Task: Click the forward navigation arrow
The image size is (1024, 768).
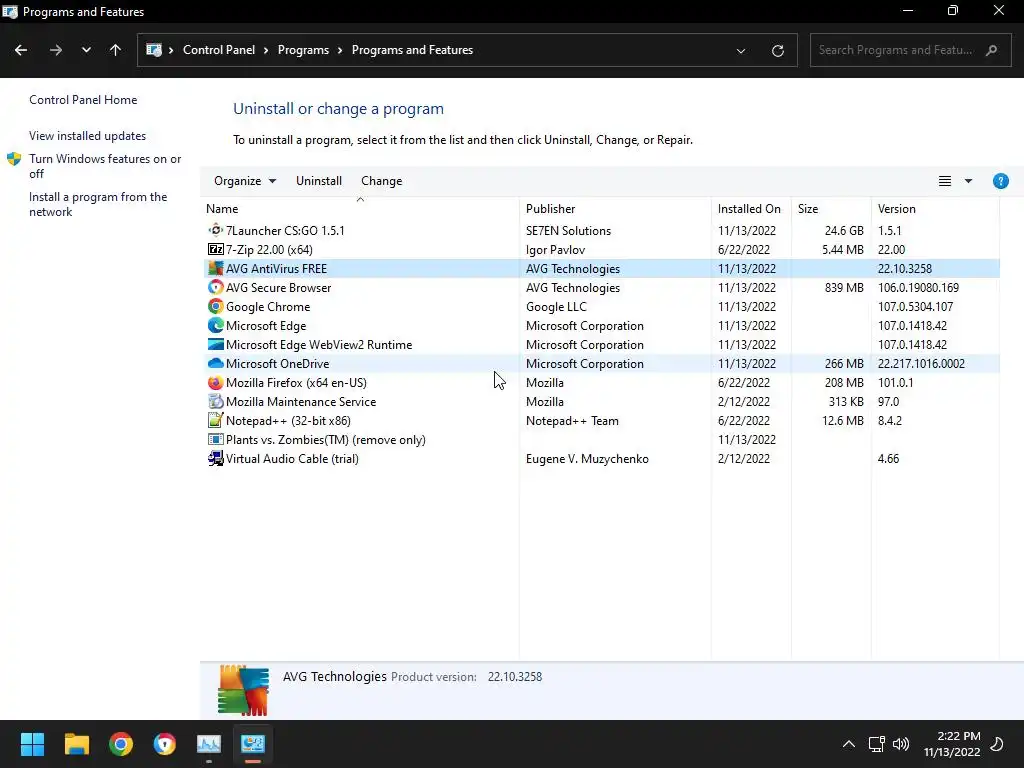Action: point(56,50)
